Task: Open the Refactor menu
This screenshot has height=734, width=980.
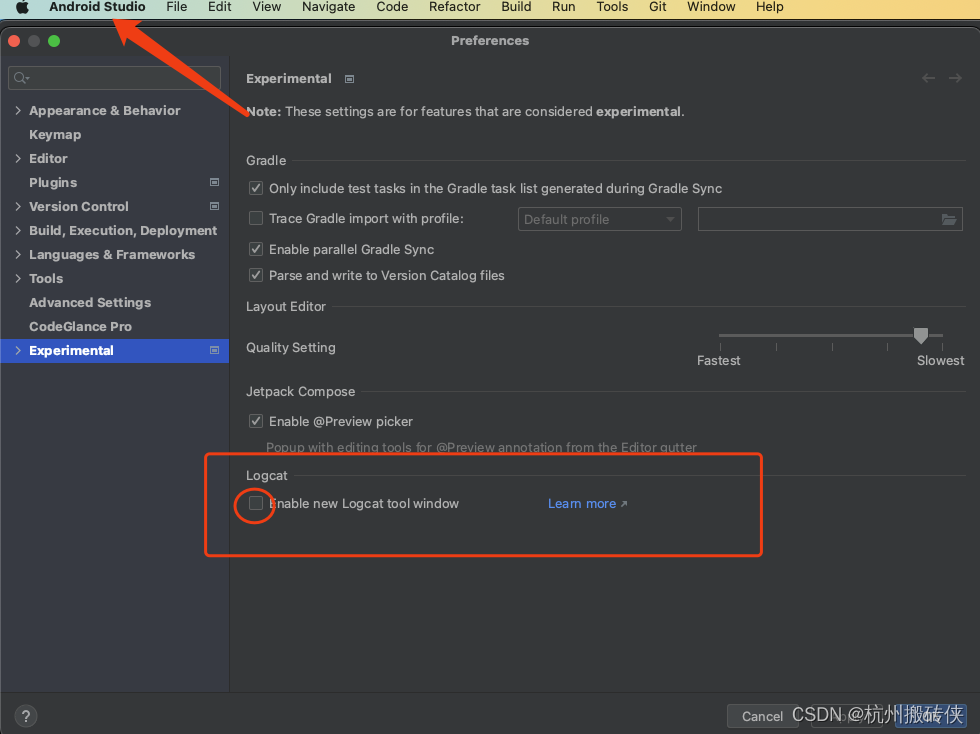Action: (x=454, y=7)
